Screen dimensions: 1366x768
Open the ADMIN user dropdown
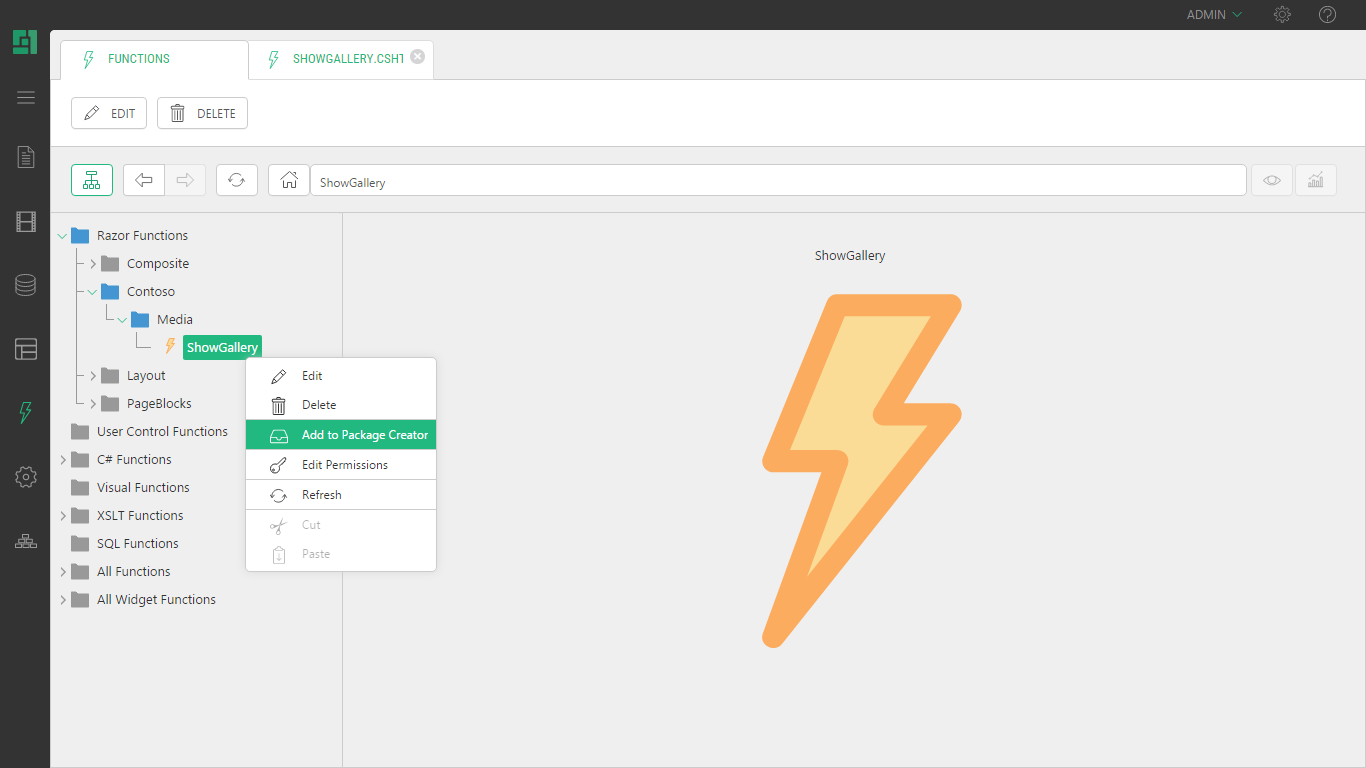[x=1213, y=15]
